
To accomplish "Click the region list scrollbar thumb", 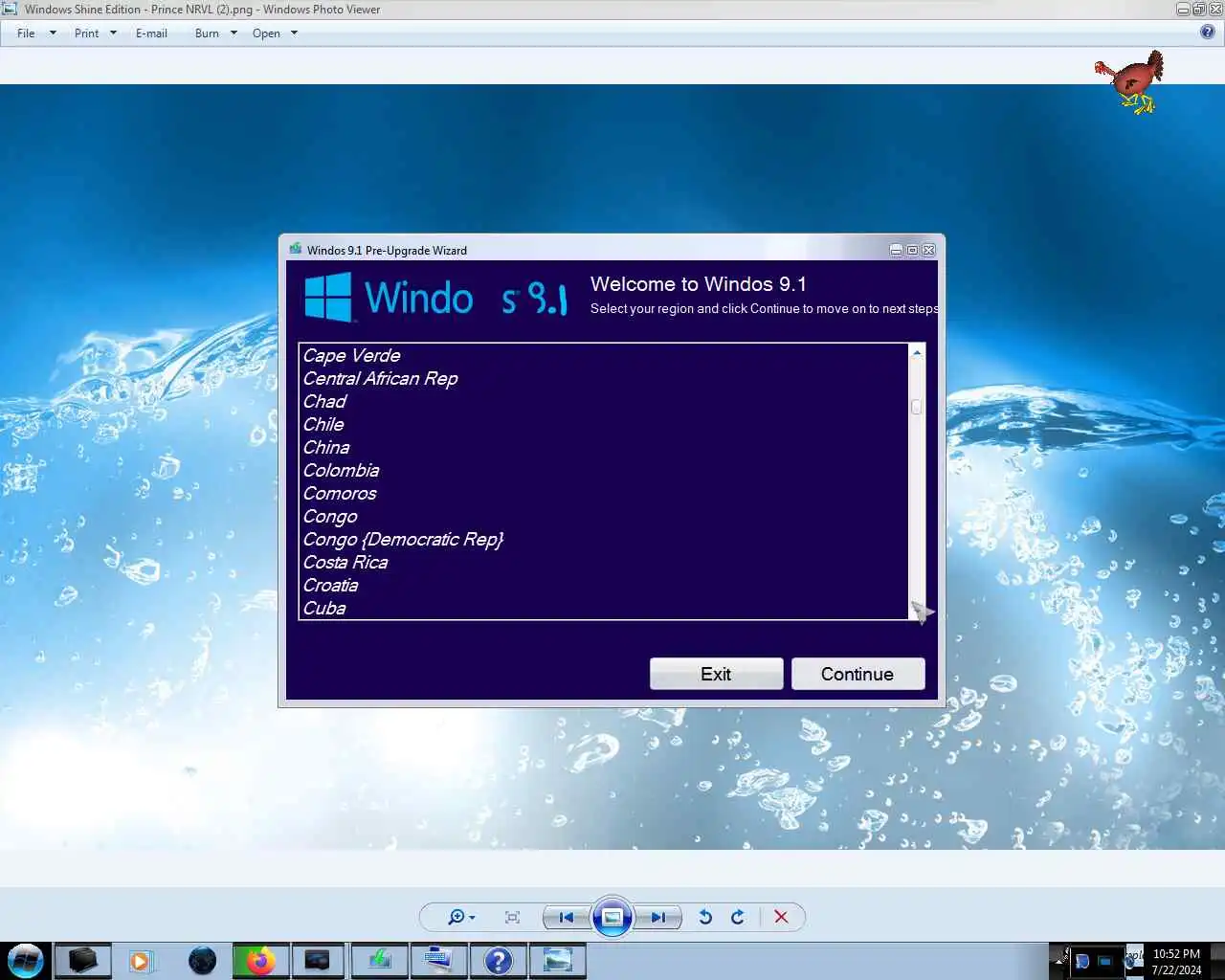I will (x=917, y=407).
